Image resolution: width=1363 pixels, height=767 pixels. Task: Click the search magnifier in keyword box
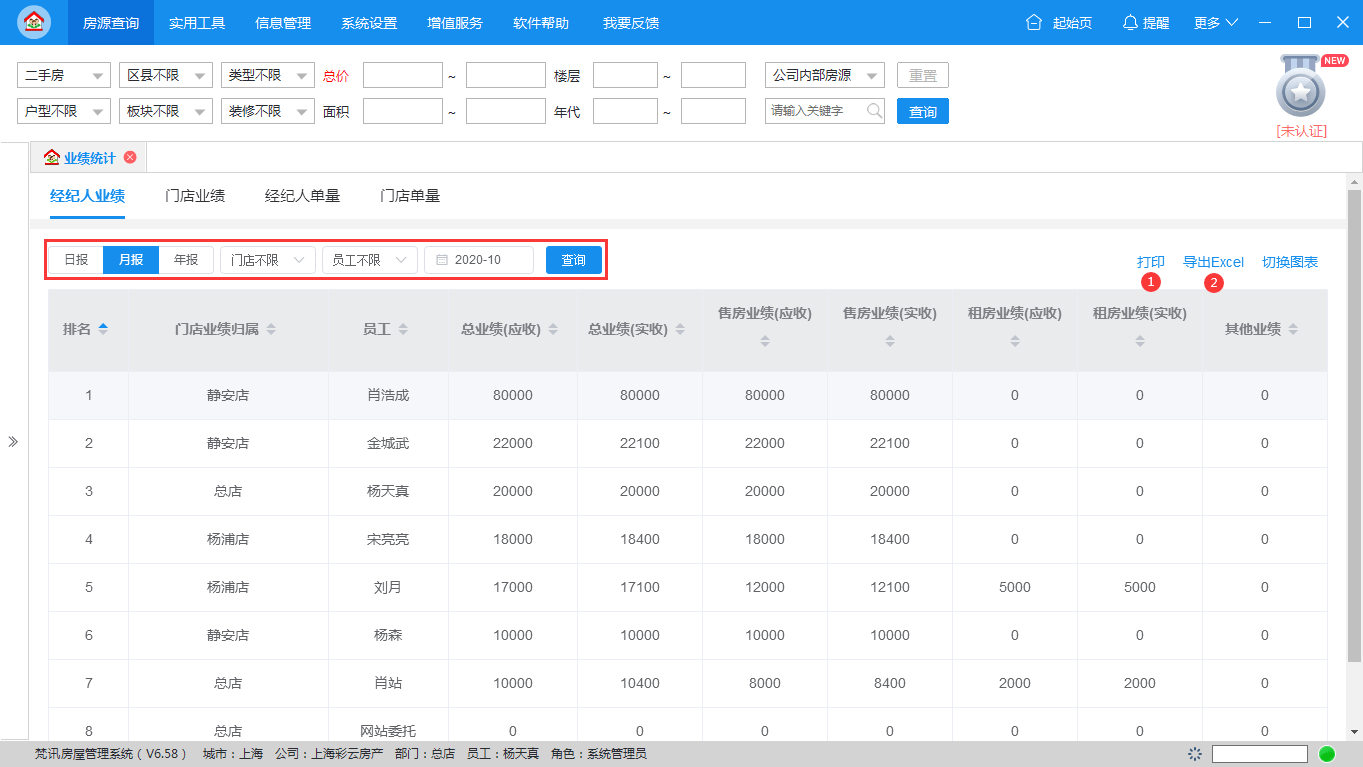873,111
